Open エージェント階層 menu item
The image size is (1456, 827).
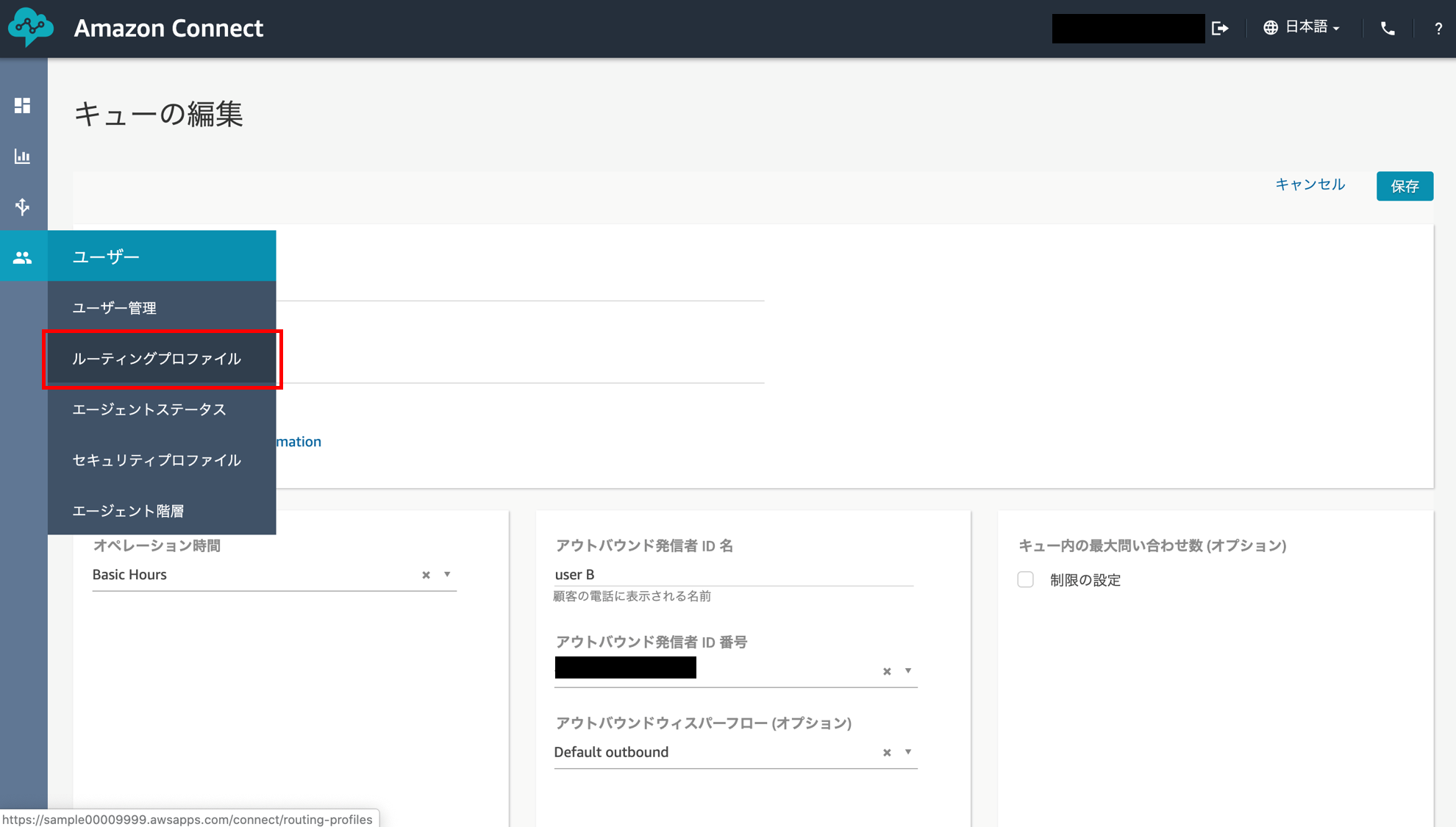(x=162, y=510)
